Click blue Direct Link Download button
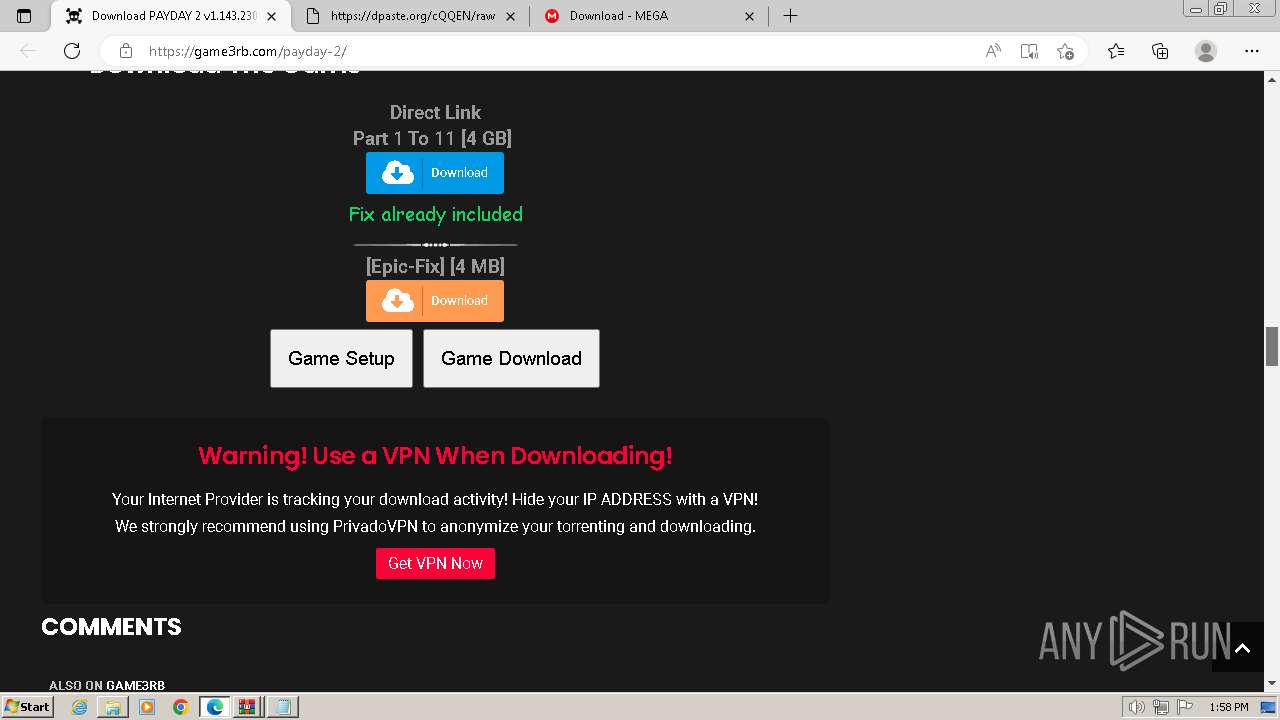1280x720 pixels. pos(435,173)
